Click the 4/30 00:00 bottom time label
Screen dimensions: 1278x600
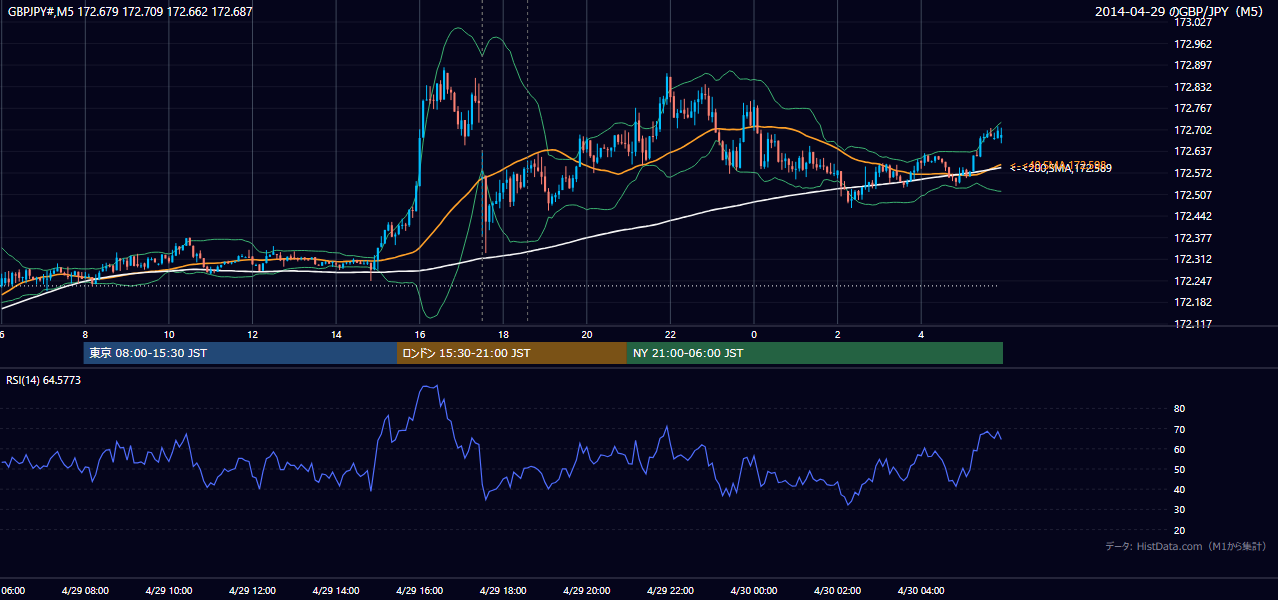coord(753,591)
